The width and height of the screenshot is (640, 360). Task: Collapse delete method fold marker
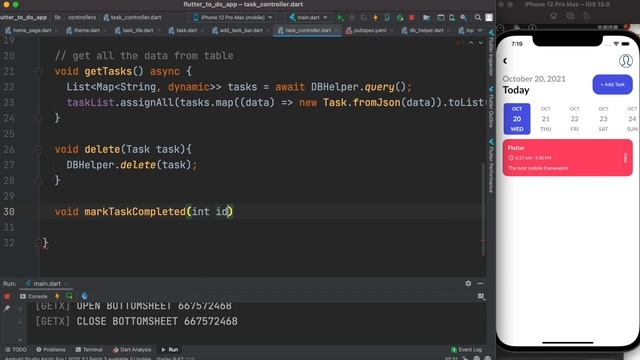pyautogui.click(x=39, y=149)
